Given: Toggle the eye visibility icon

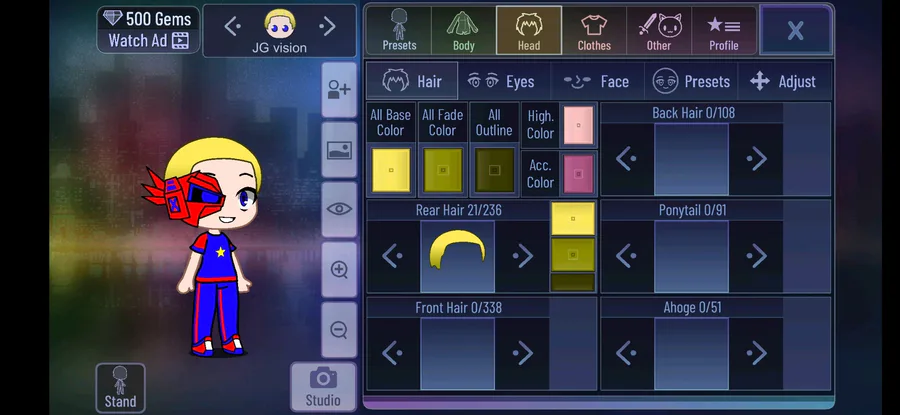Looking at the screenshot, I should click(339, 210).
